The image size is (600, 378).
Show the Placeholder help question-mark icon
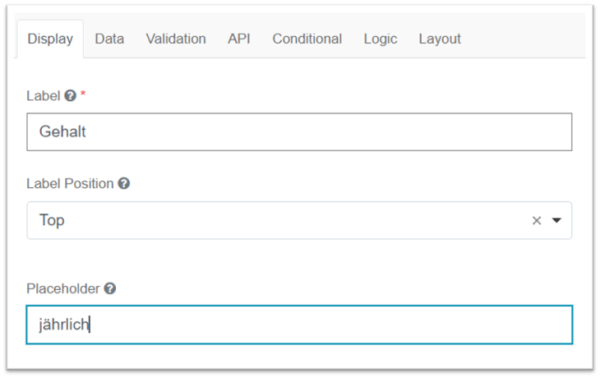[110, 288]
